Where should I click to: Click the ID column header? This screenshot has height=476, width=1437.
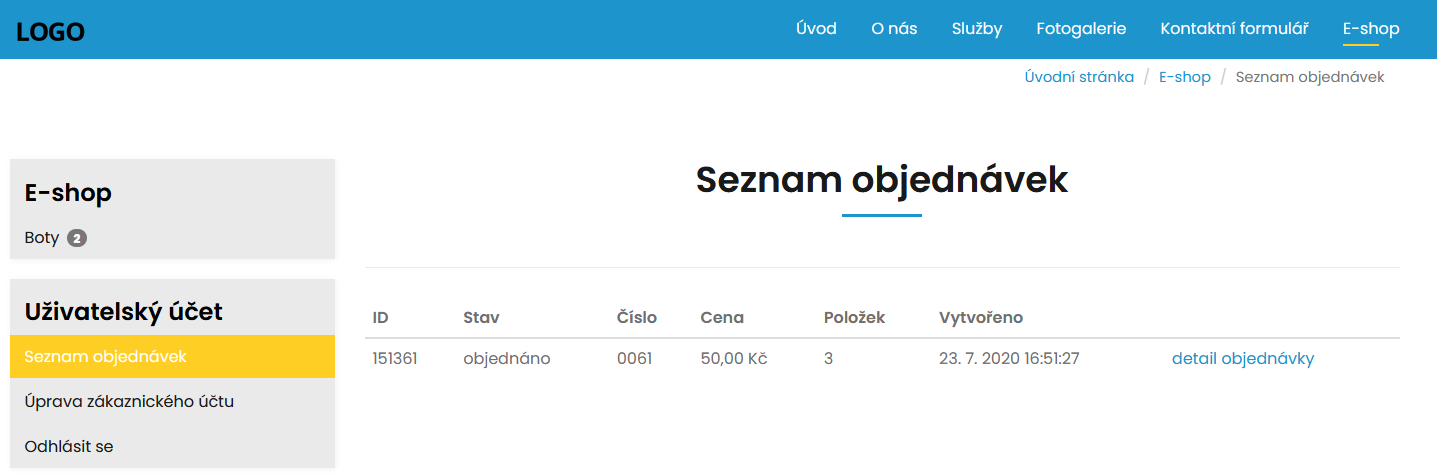coord(380,318)
